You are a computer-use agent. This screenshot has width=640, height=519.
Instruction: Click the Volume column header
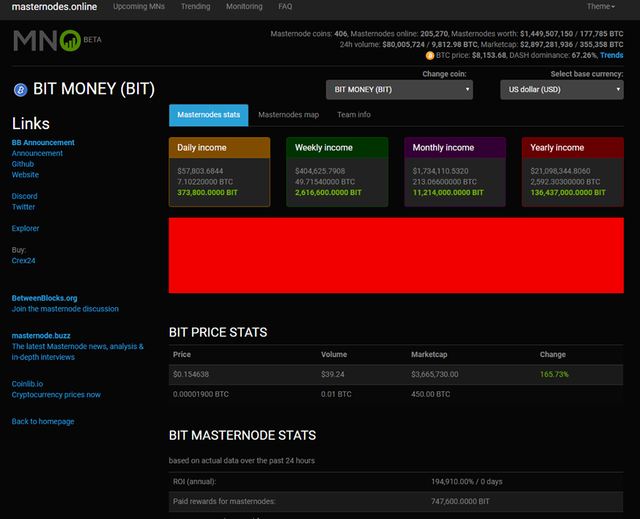(x=334, y=355)
